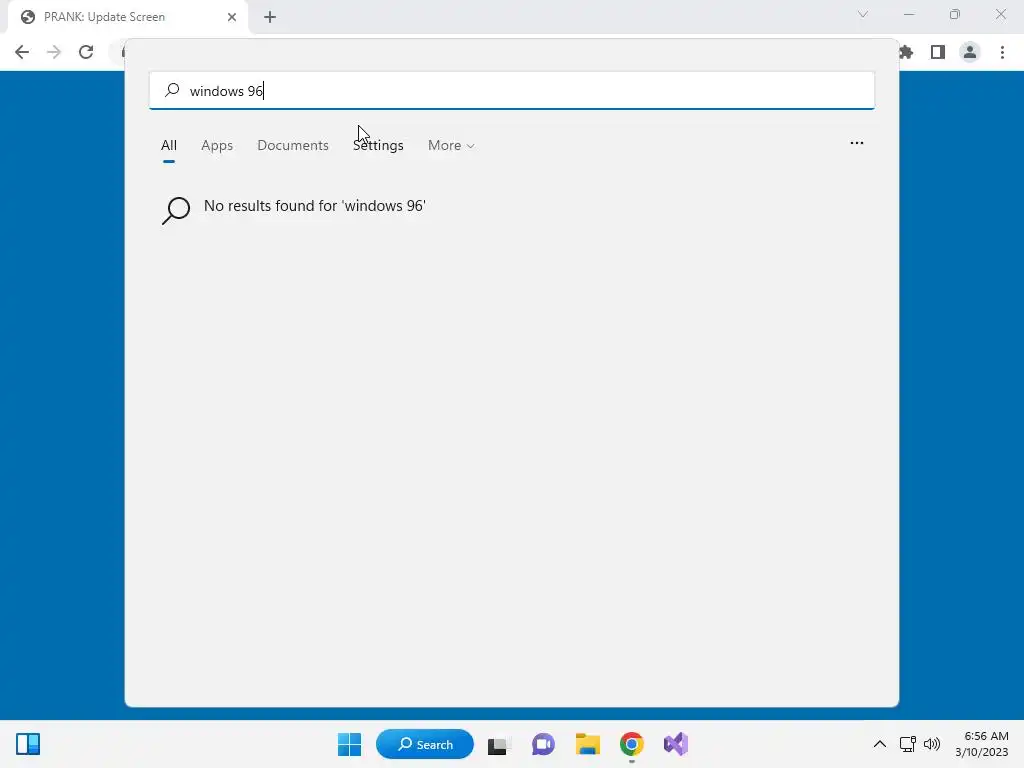
Task: Expand the More filters dropdown
Action: pos(451,145)
